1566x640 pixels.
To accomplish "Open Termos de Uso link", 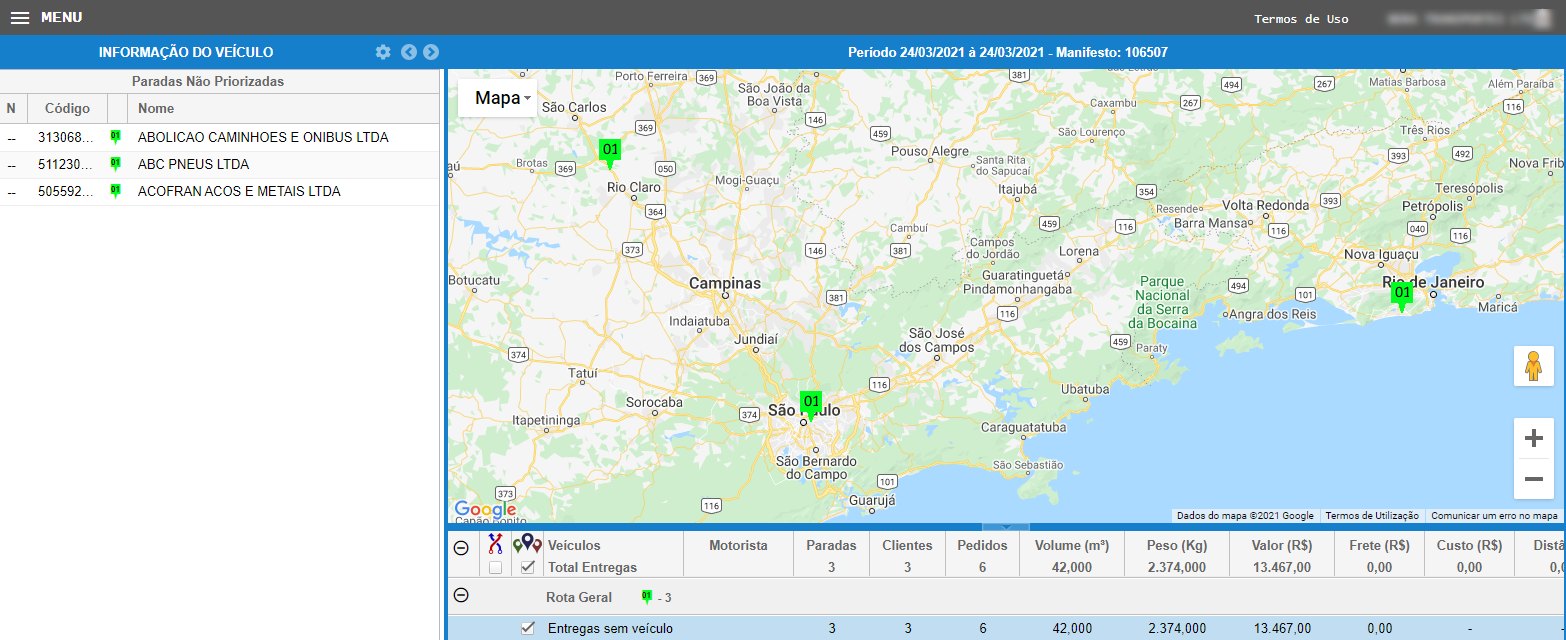I will pos(1301,19).
